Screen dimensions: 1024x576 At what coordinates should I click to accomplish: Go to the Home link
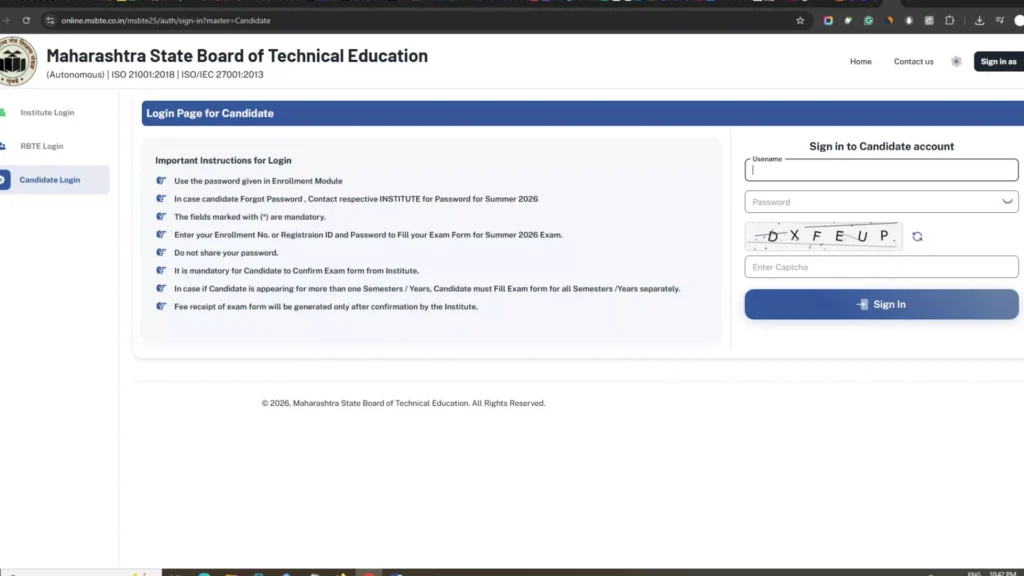point(860,62)
